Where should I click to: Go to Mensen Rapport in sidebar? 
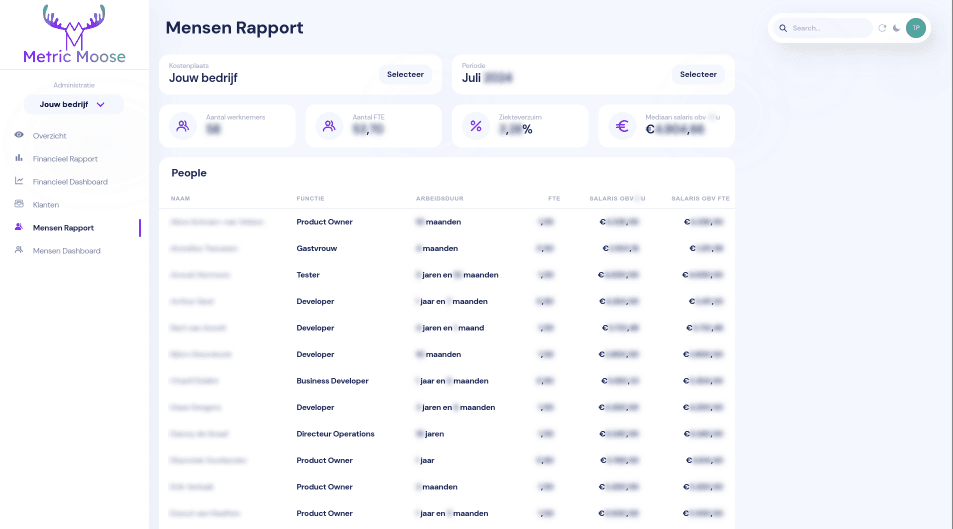pos(63,228)
